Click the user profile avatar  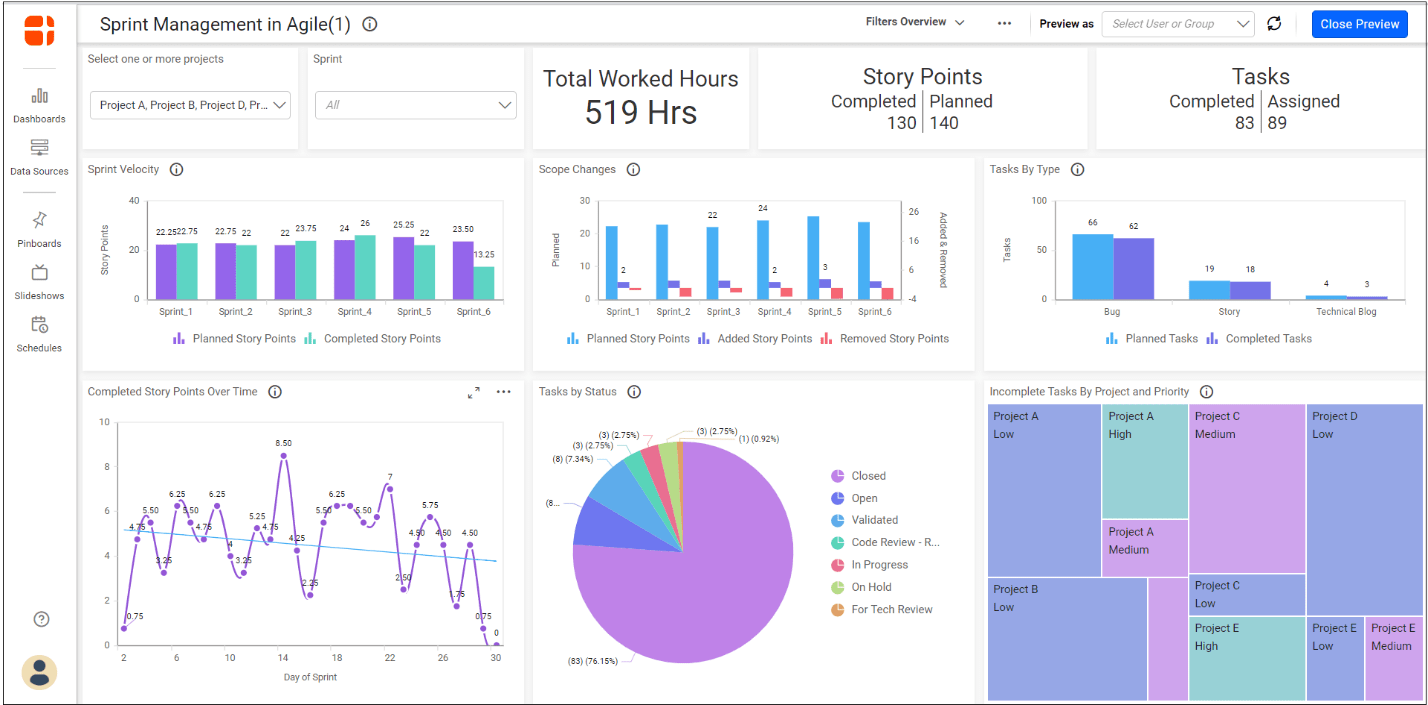tap(39, 672)
